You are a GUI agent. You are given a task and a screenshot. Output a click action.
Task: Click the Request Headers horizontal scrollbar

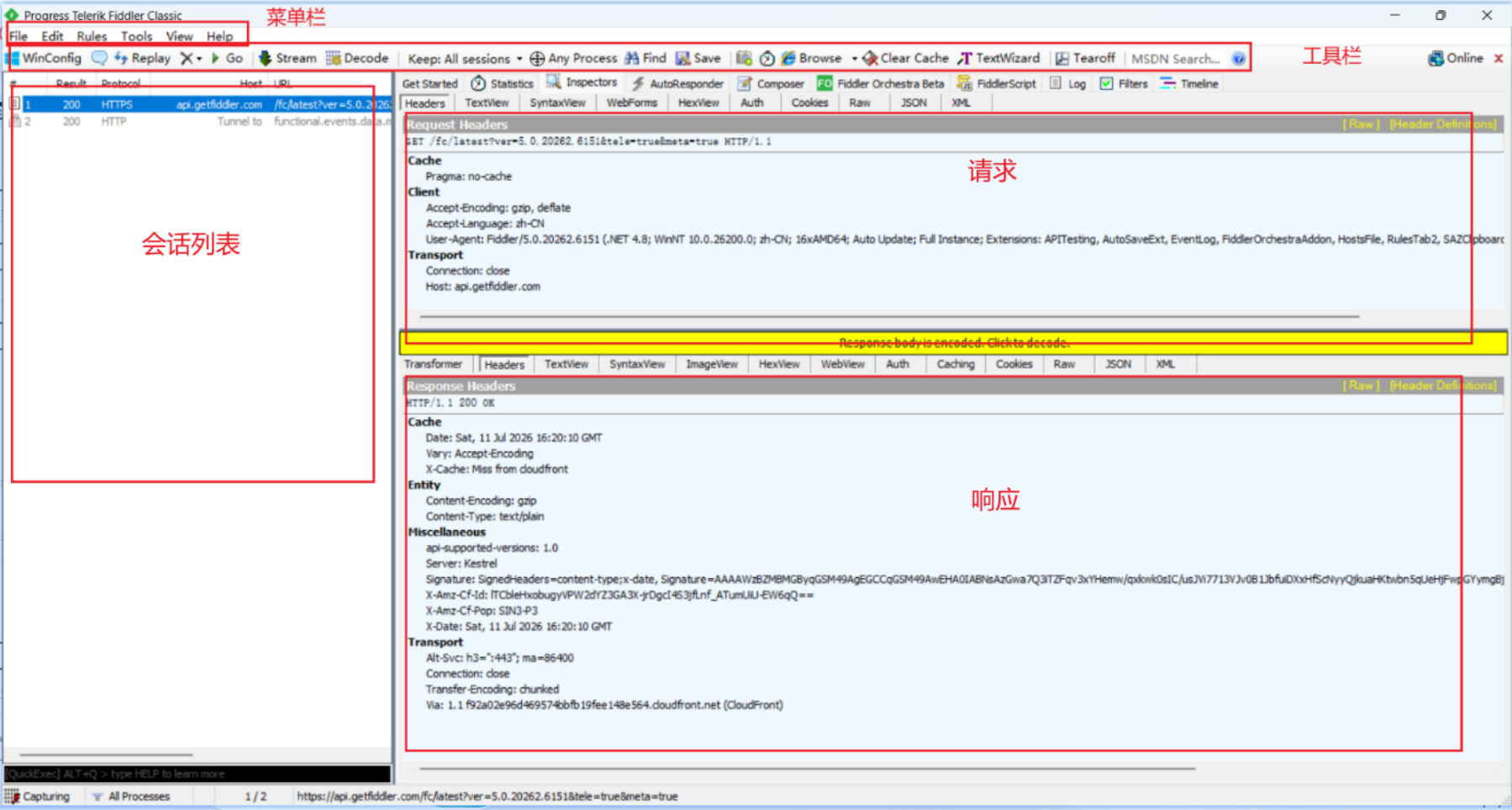[x=889, y=317]
